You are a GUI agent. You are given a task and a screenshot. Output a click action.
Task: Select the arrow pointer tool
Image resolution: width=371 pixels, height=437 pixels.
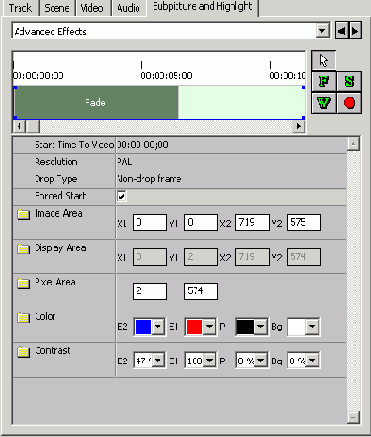[323, 61]
